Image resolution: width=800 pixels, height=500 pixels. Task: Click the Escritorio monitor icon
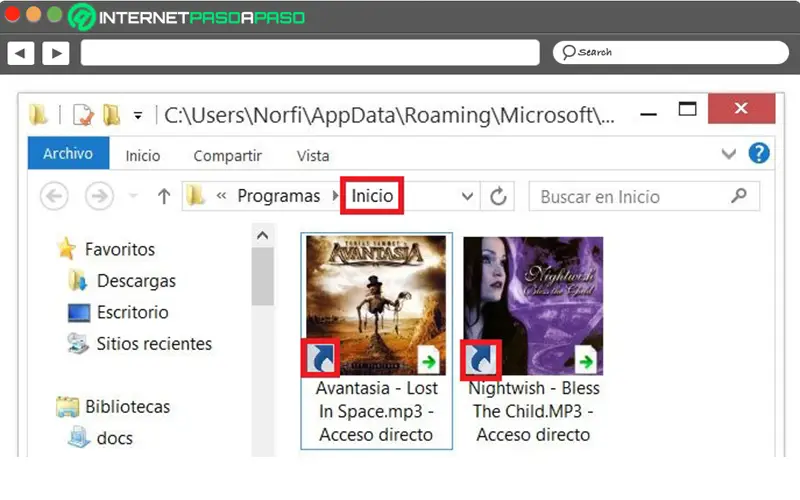[79, 313]
